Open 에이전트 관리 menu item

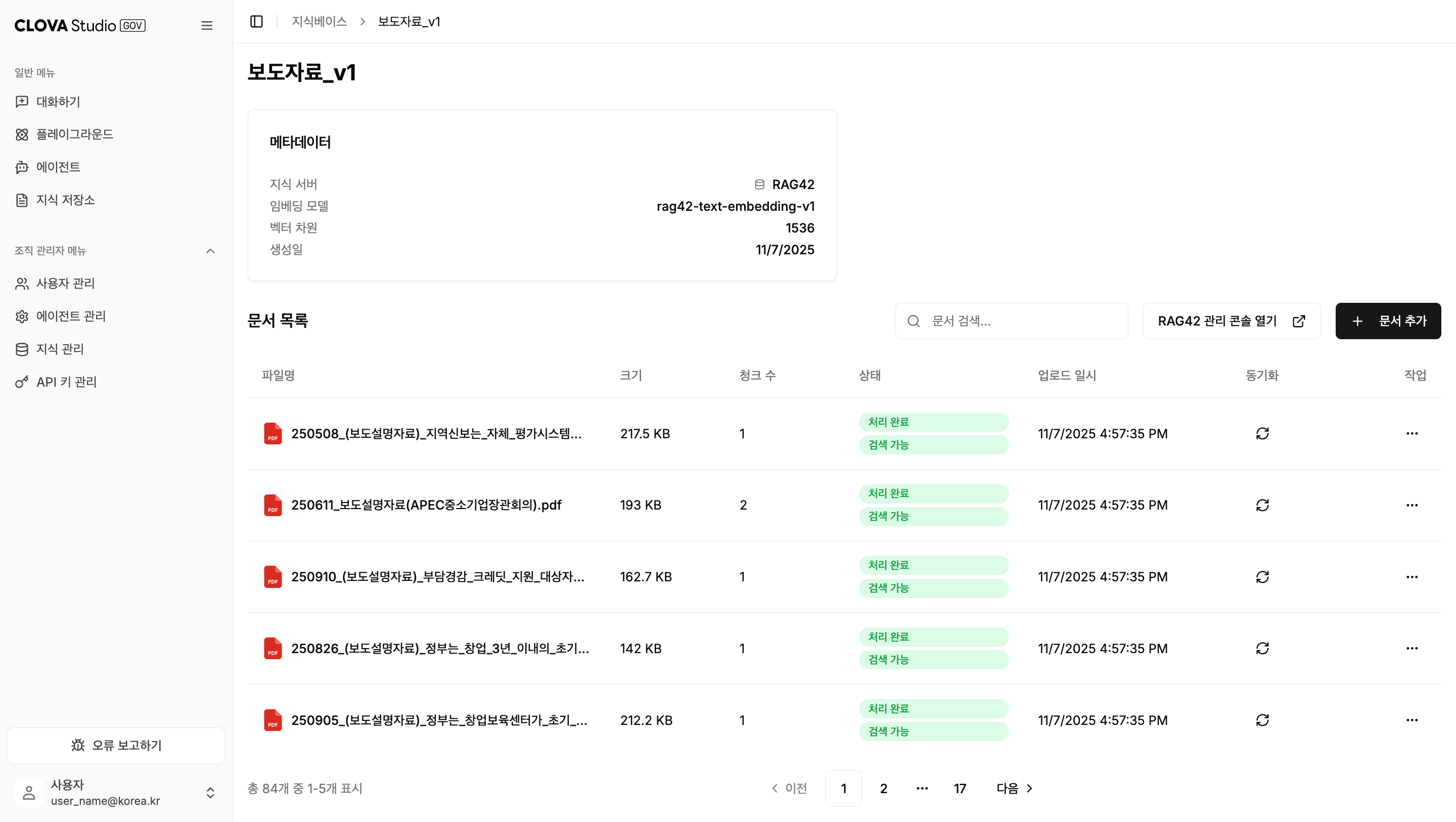(71, 316)
